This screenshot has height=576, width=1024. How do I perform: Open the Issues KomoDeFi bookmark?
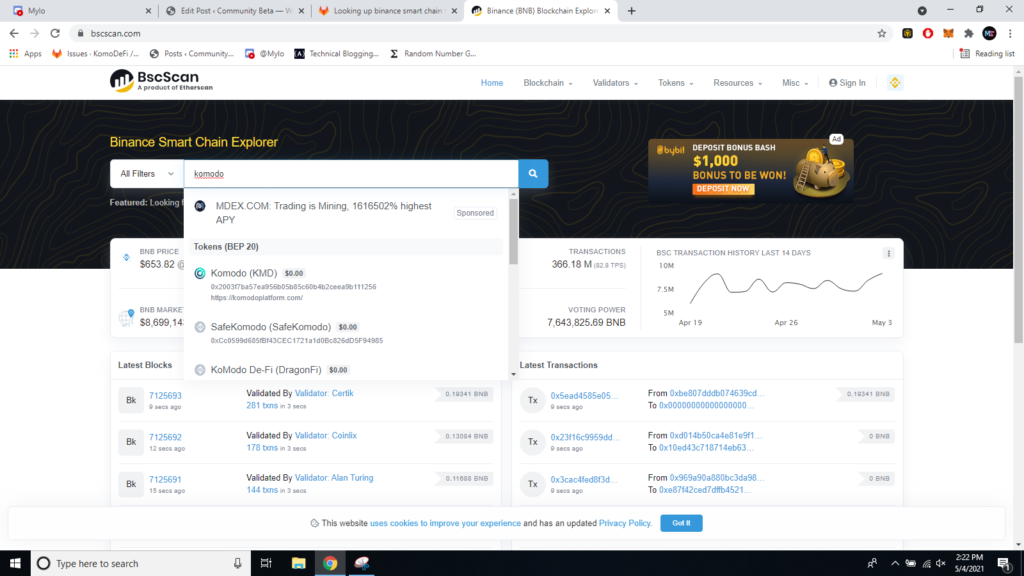95,54
